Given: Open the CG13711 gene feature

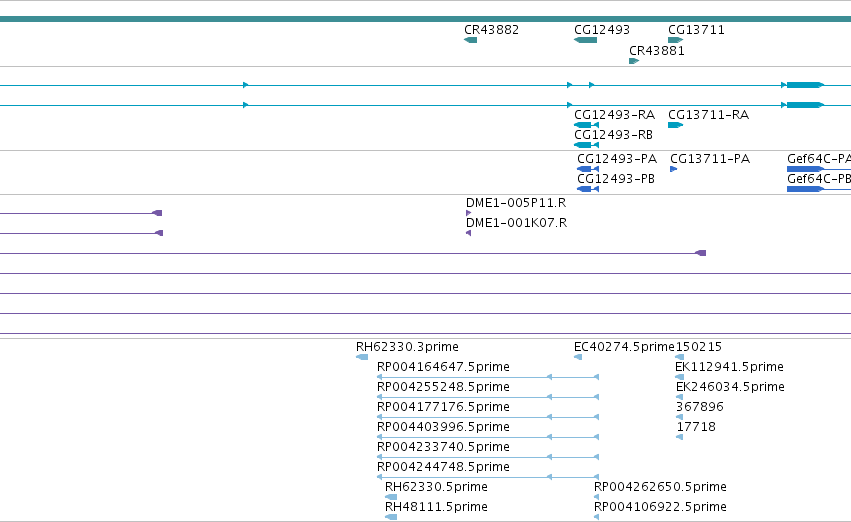Looking at the screenshot, I should (x=675, y=40).
